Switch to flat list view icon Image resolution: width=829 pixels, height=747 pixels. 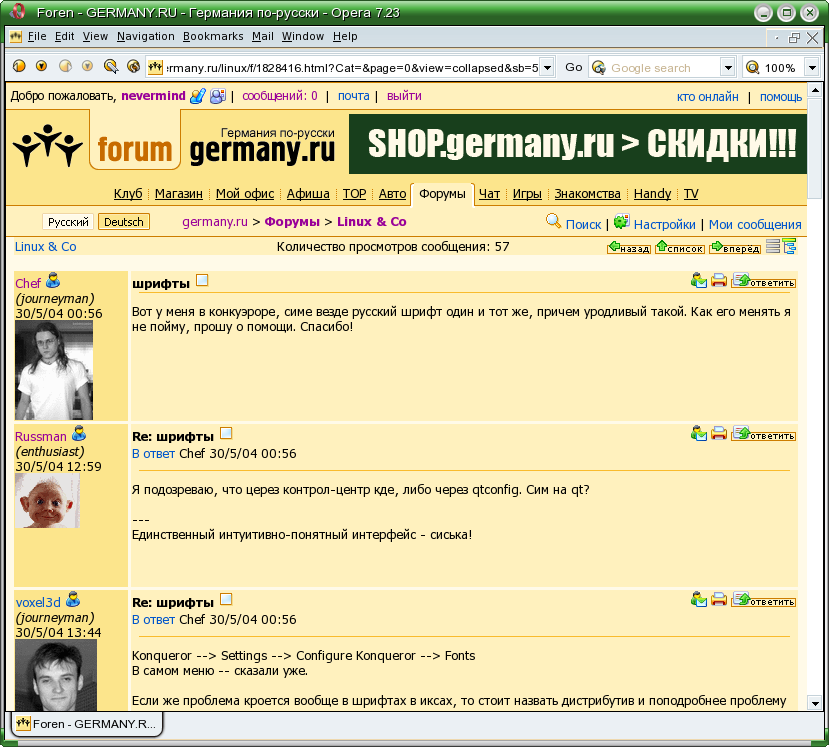[x=773, y=246]
